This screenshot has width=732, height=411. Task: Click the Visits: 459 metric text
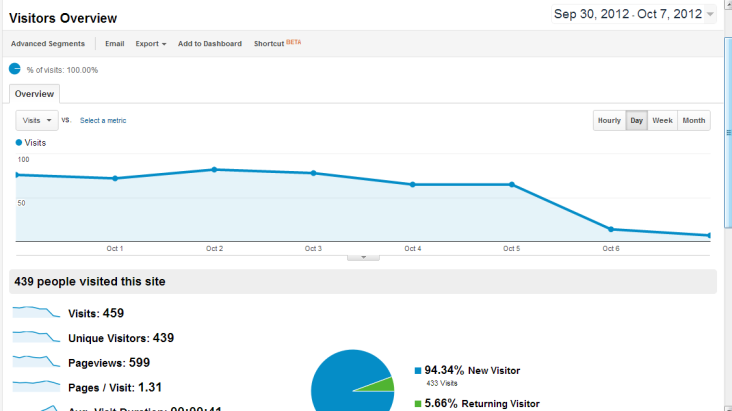pyautogui.click(x=96, y=313)
